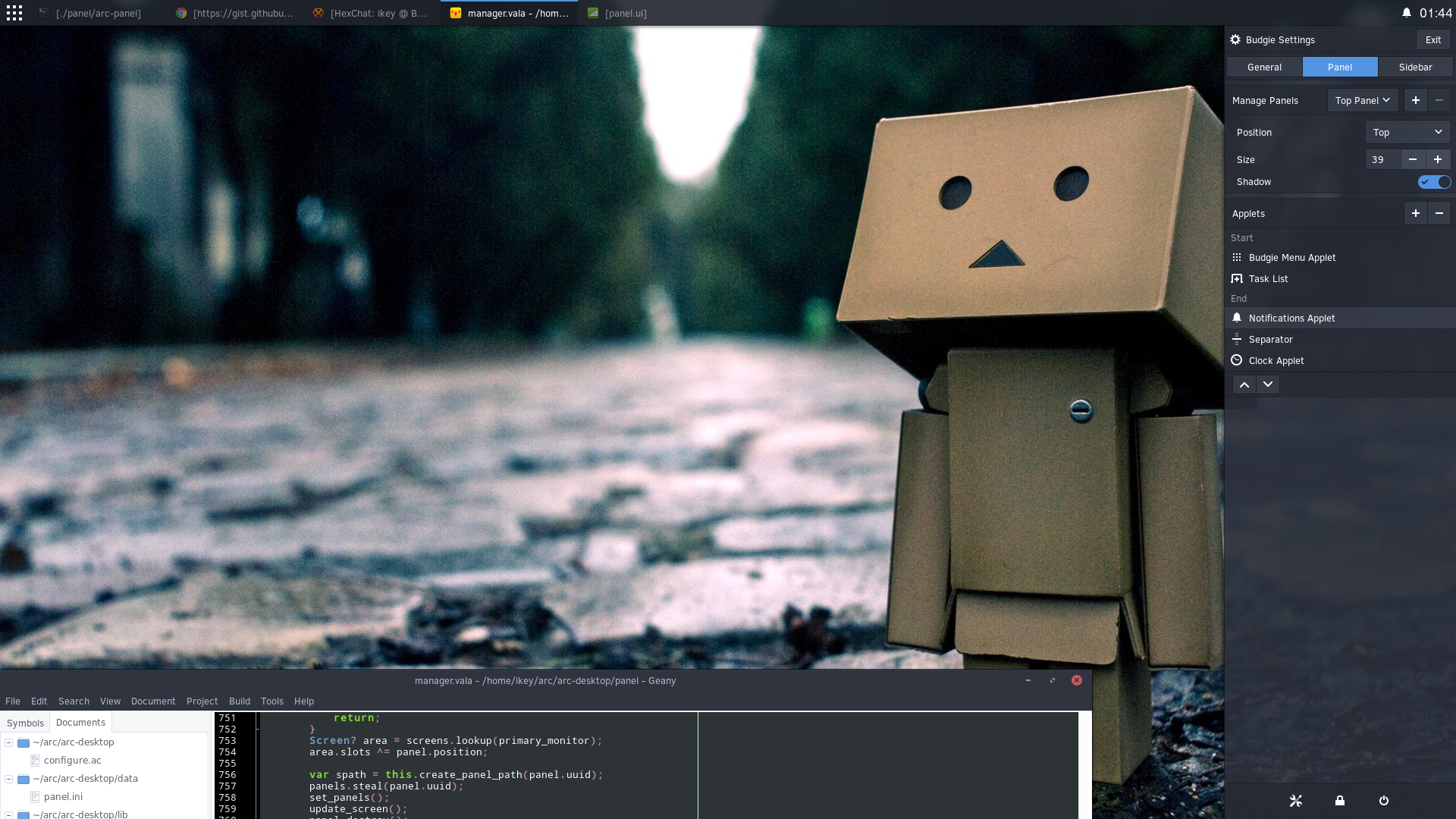The image size is (1456, 819).
Task: Click the Clock Applet icon
Action: click(x=1237, y=360)
